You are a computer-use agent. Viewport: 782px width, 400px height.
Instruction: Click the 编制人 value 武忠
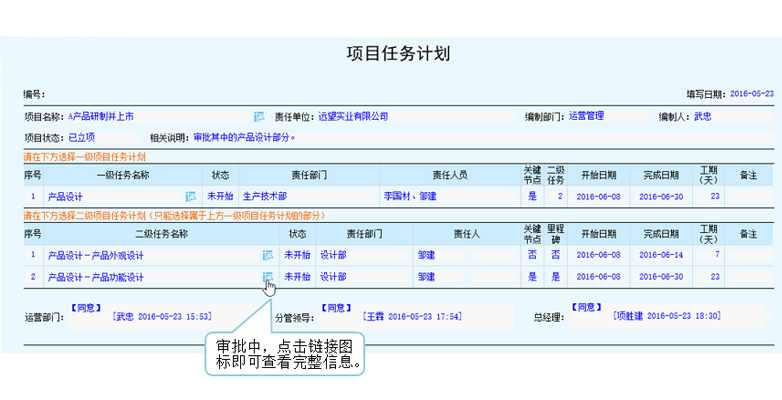(x=702, y=117)
